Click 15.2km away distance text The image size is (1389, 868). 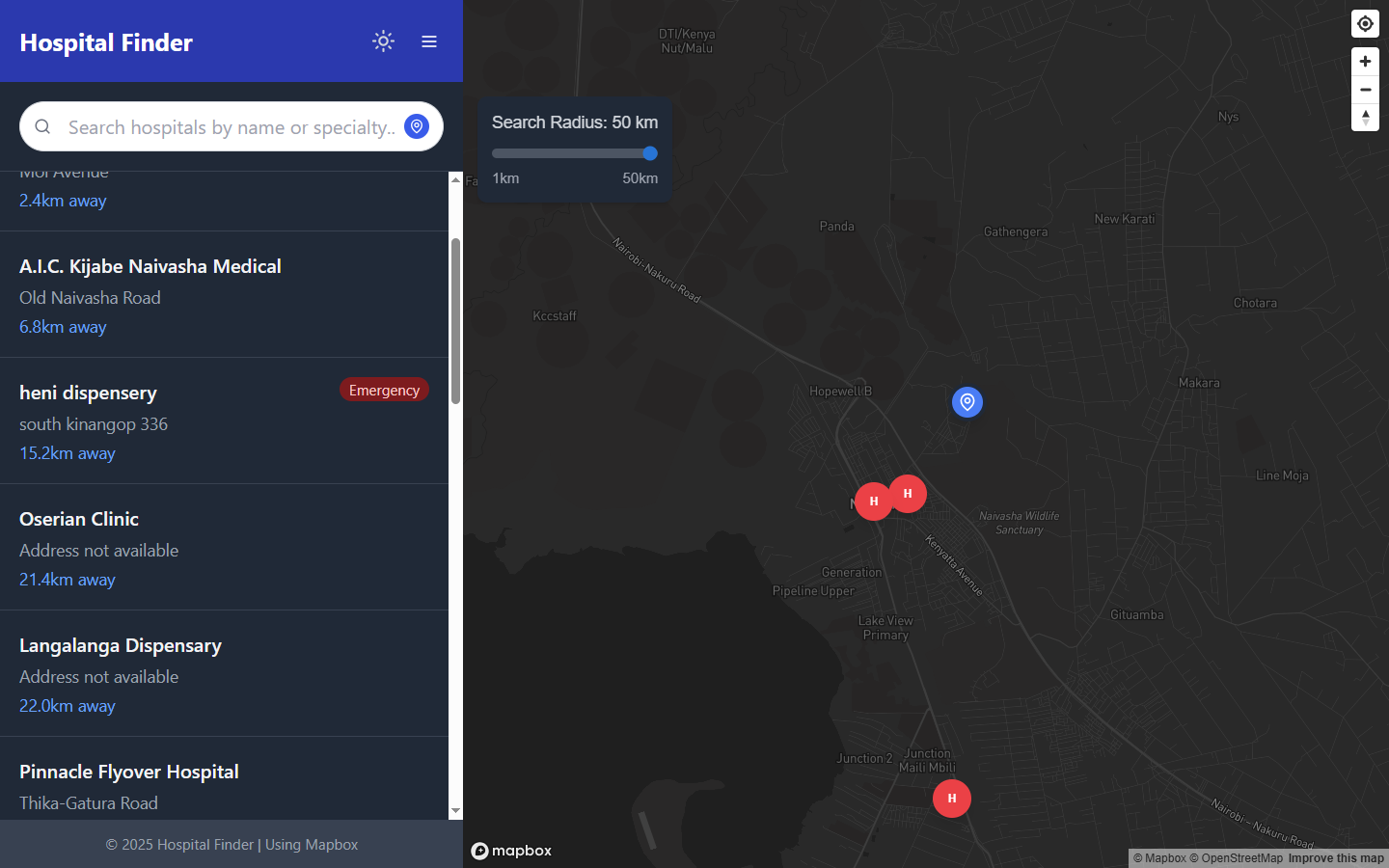68,453
